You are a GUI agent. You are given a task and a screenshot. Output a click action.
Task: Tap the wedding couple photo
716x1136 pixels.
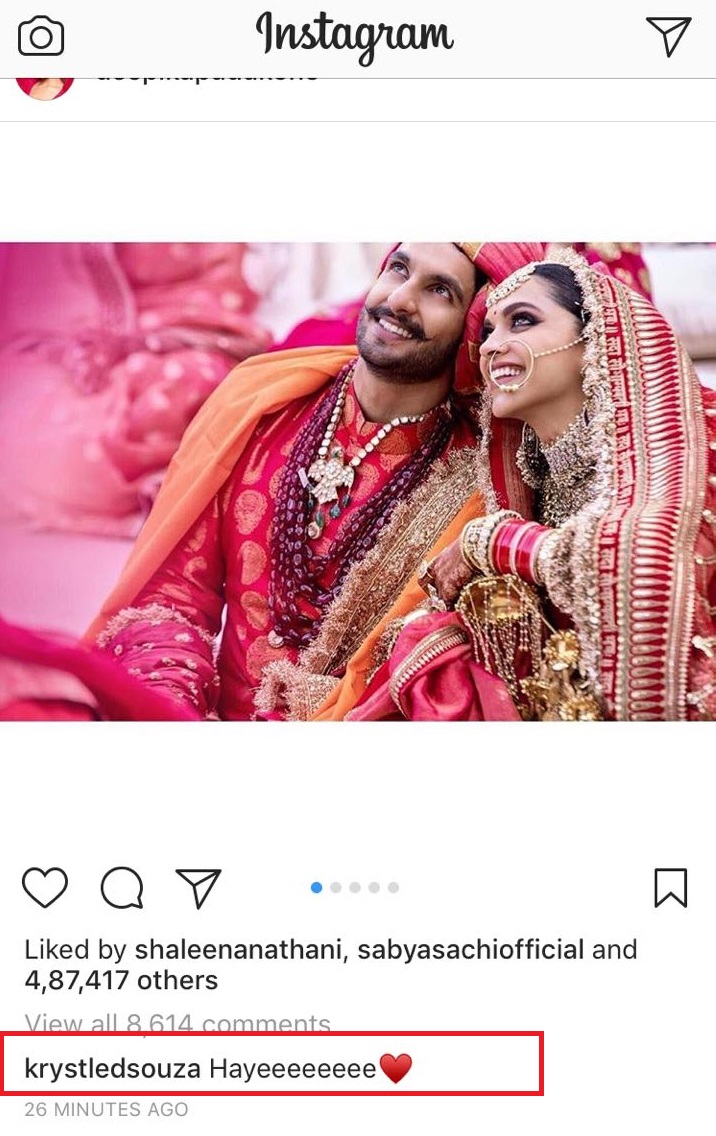click(x=358, y=481)
